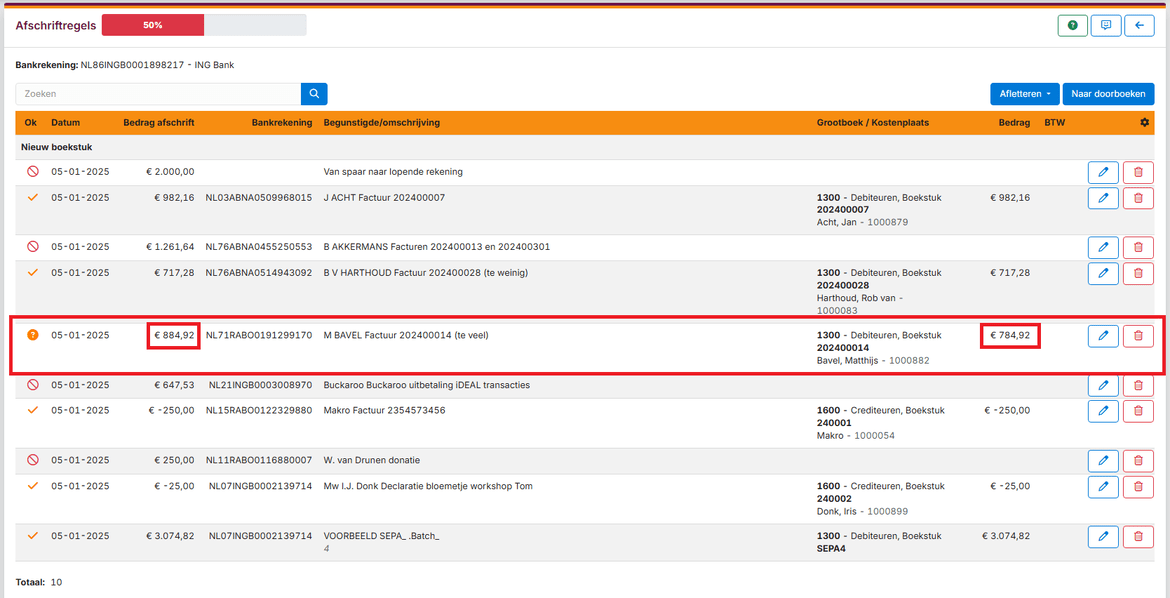Edit the M BAVEL Factuur row

tap(1103, 336)
